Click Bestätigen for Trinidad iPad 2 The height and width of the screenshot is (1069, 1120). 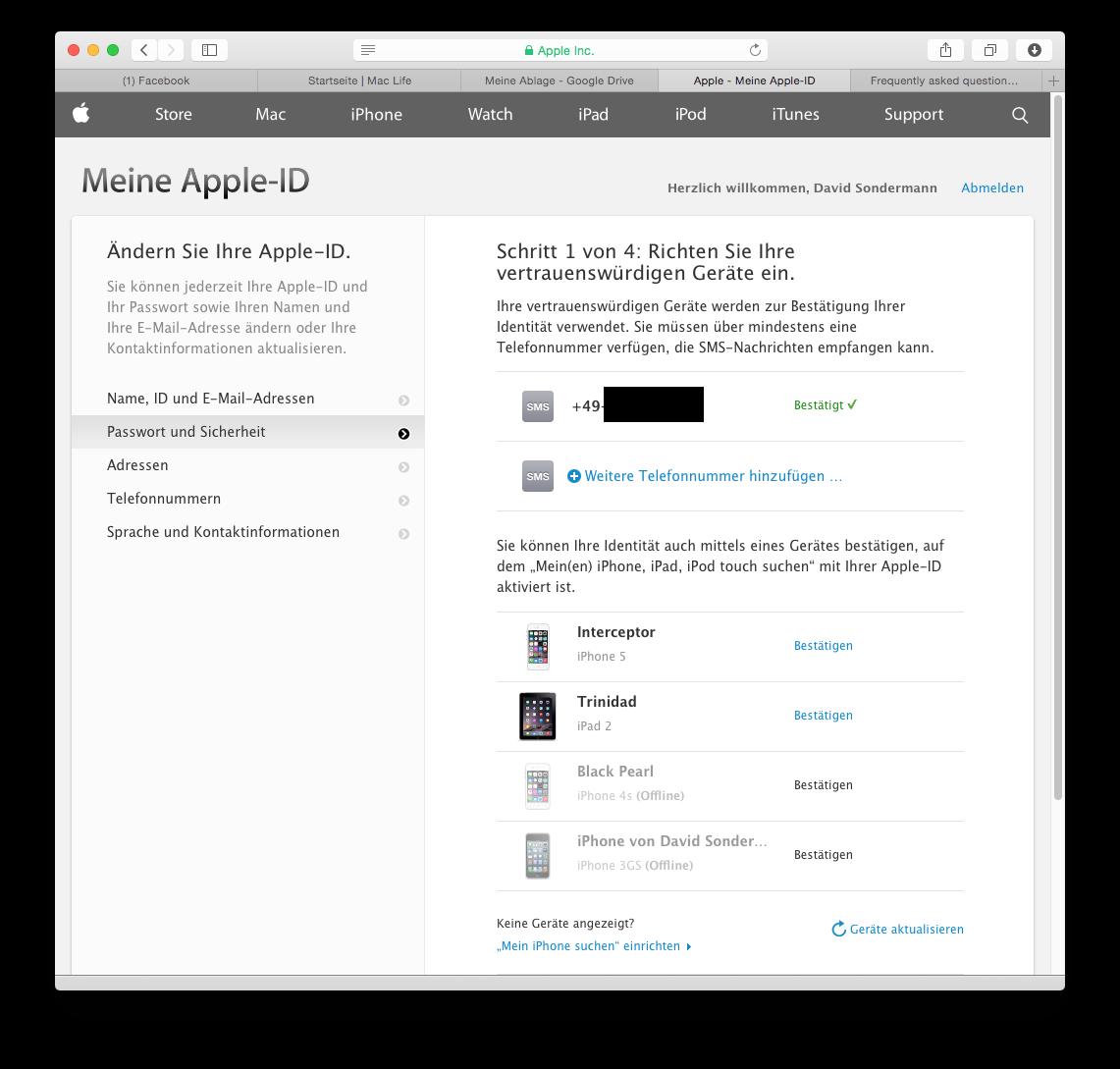[823, 716]
